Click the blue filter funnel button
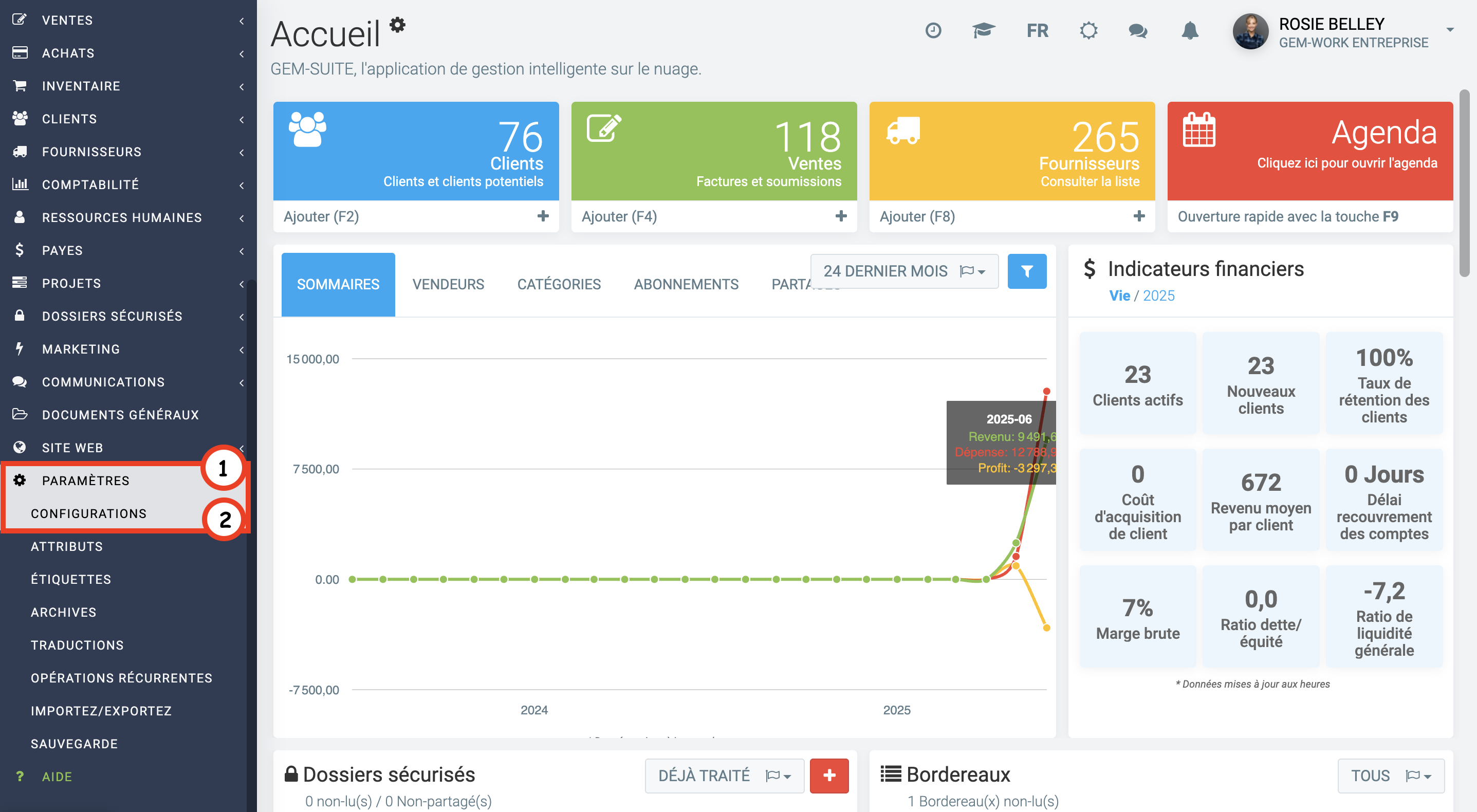The image size is (1477, 812). coord(1026,271)
